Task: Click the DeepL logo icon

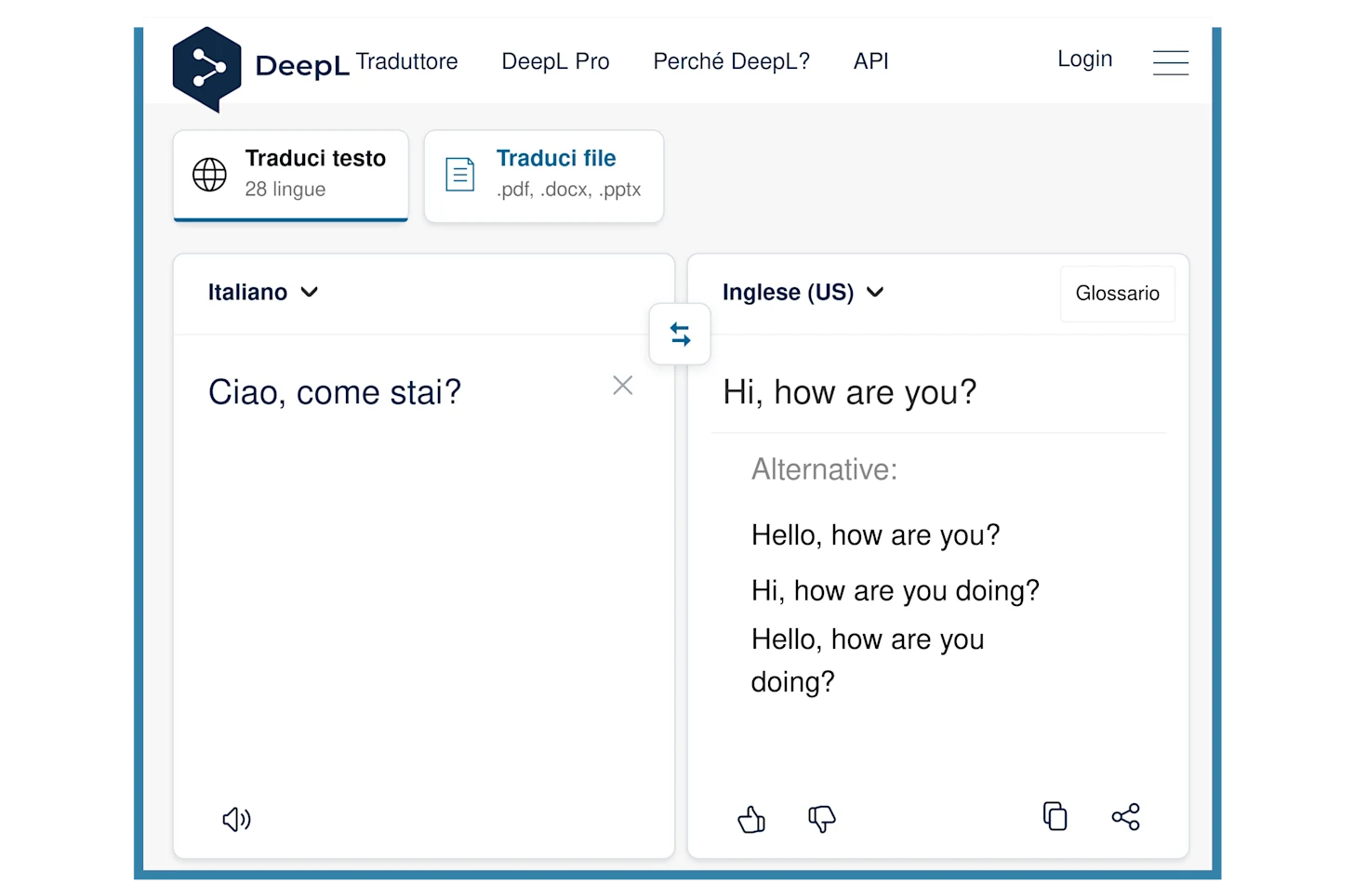Action: click(206, 69)
